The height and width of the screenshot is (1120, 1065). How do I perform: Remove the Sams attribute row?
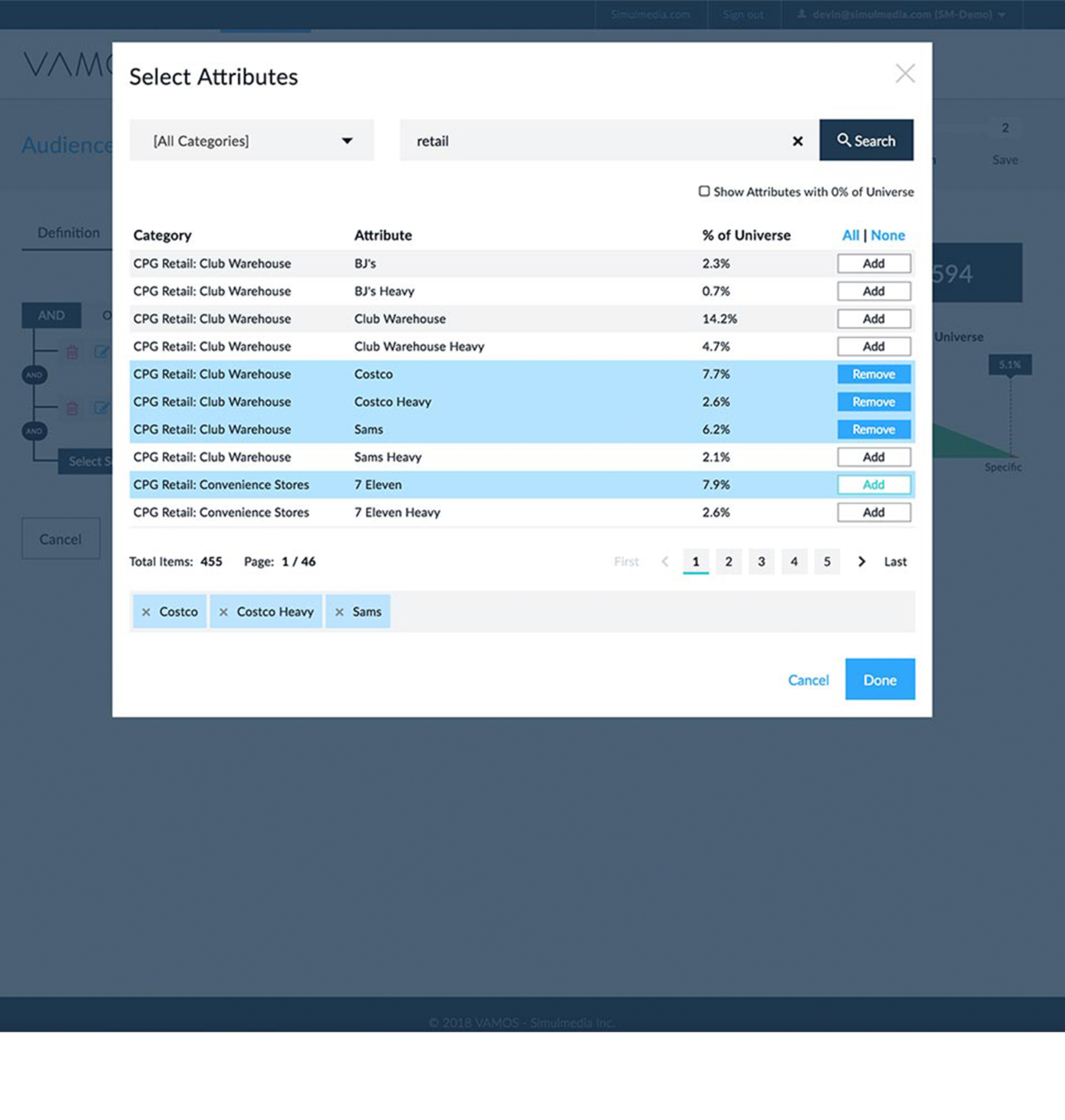(x=874, y=429)
